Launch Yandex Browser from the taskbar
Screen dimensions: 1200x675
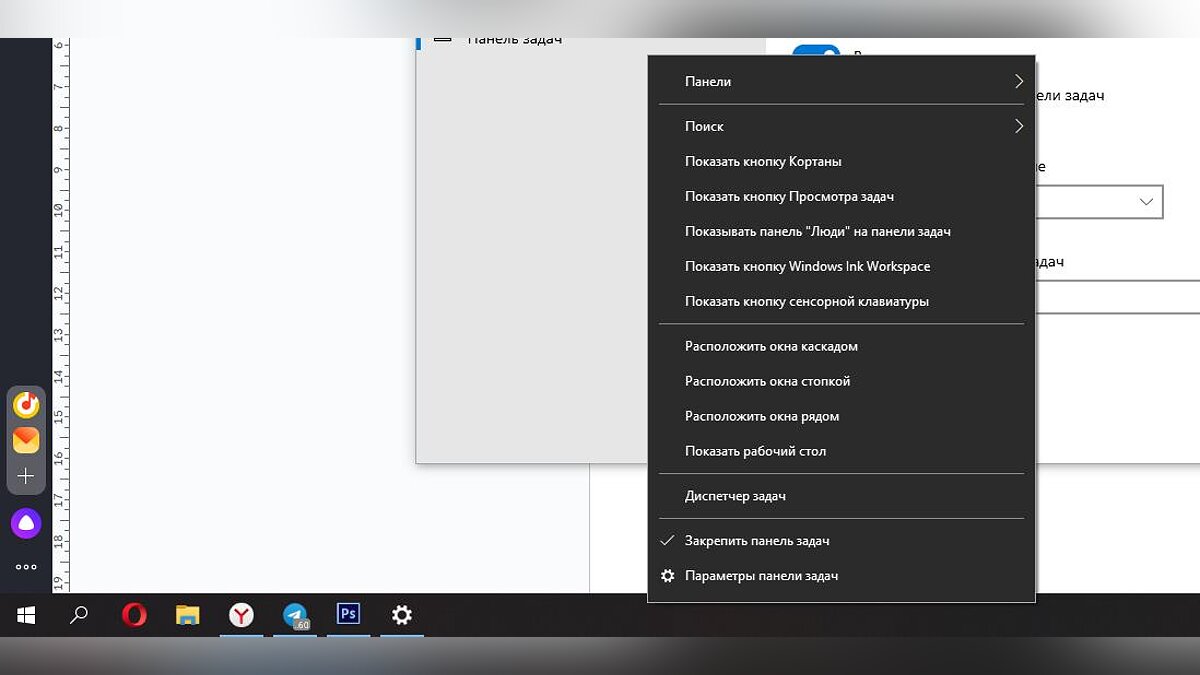point(241,615)
